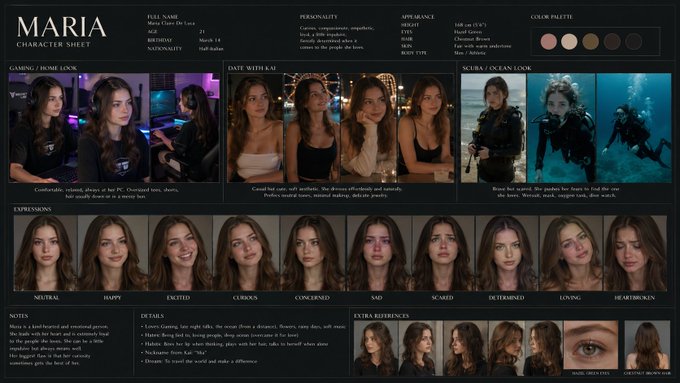Select the chestnut brown hair back-view reference

click(647, 345)
